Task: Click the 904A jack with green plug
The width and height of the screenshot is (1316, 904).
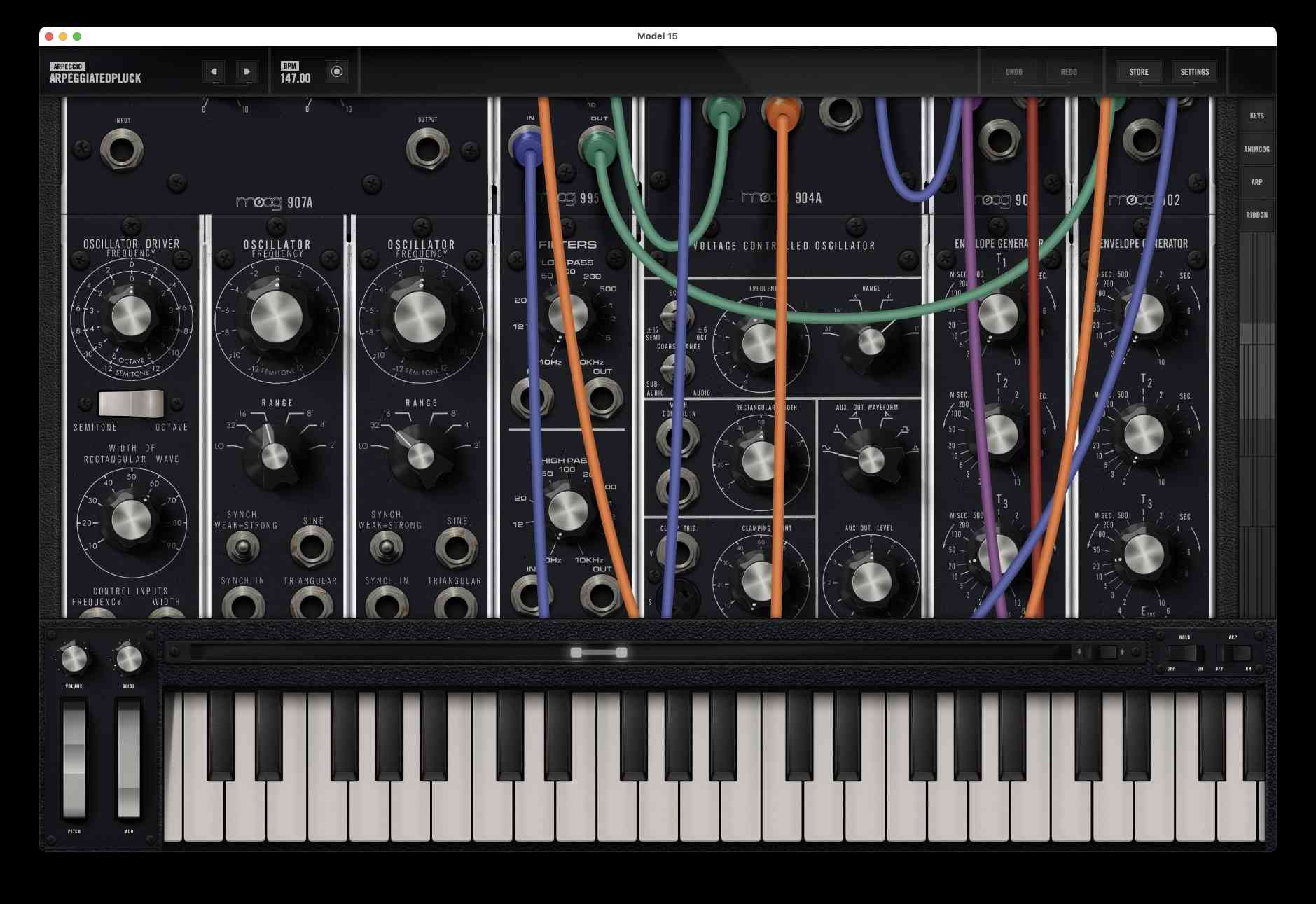Action: [x=724, y=112]
